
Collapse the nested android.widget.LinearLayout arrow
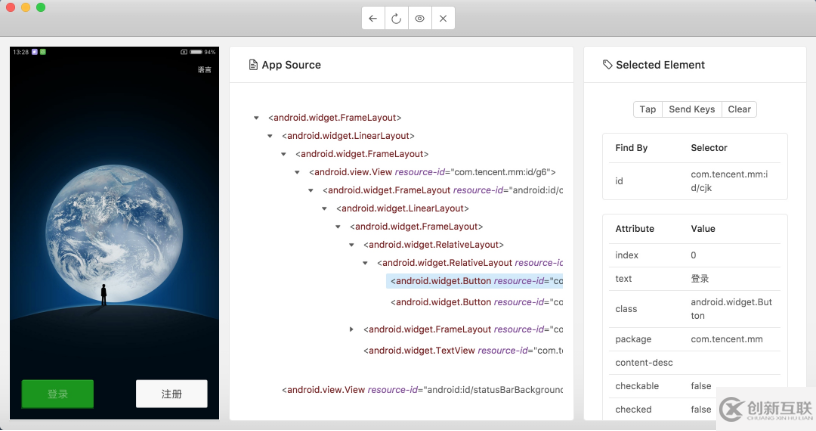324,209
